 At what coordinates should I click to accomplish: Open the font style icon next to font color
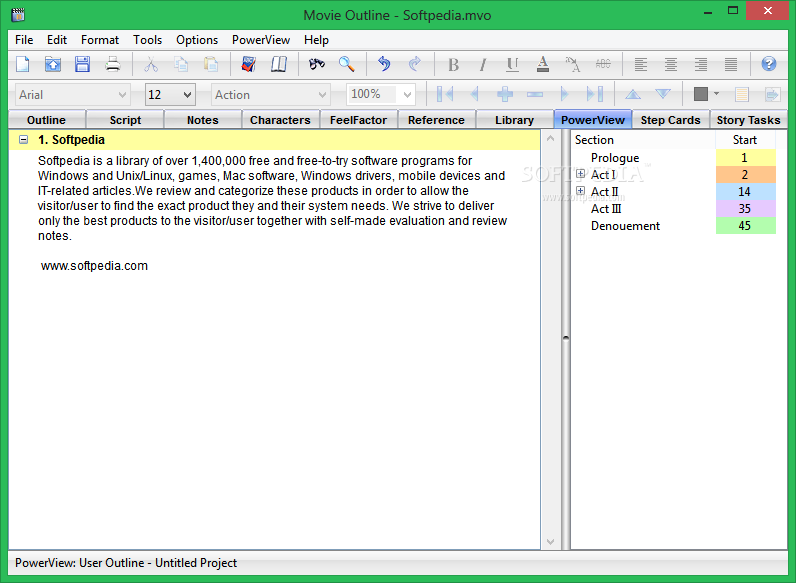[573, 64]
